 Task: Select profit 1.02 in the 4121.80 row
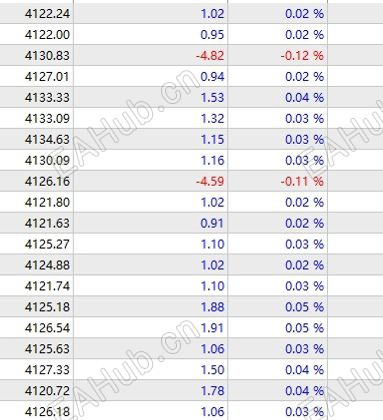coord(212,202)
